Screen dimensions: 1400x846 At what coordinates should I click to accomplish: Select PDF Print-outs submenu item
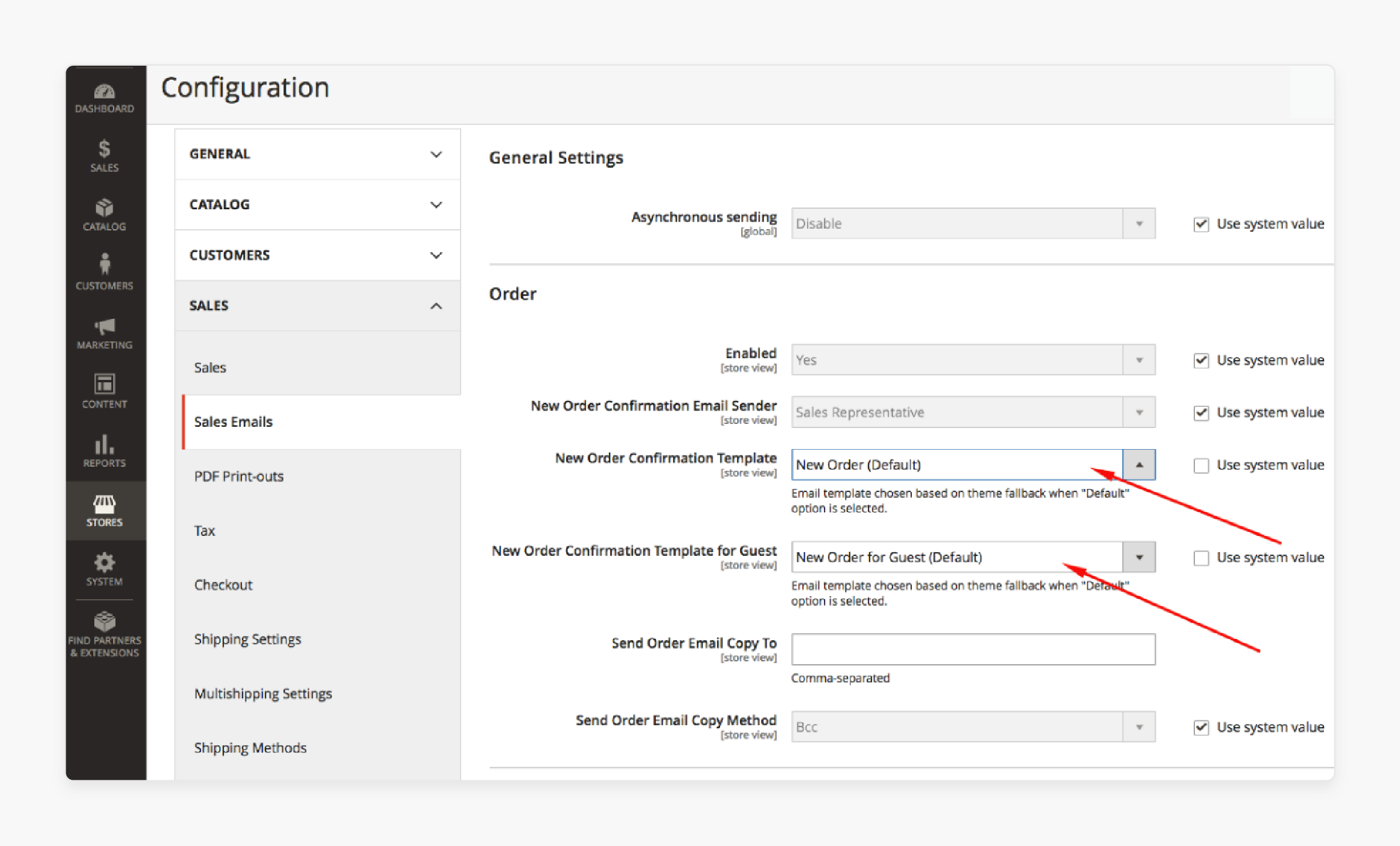coord(239,477)
